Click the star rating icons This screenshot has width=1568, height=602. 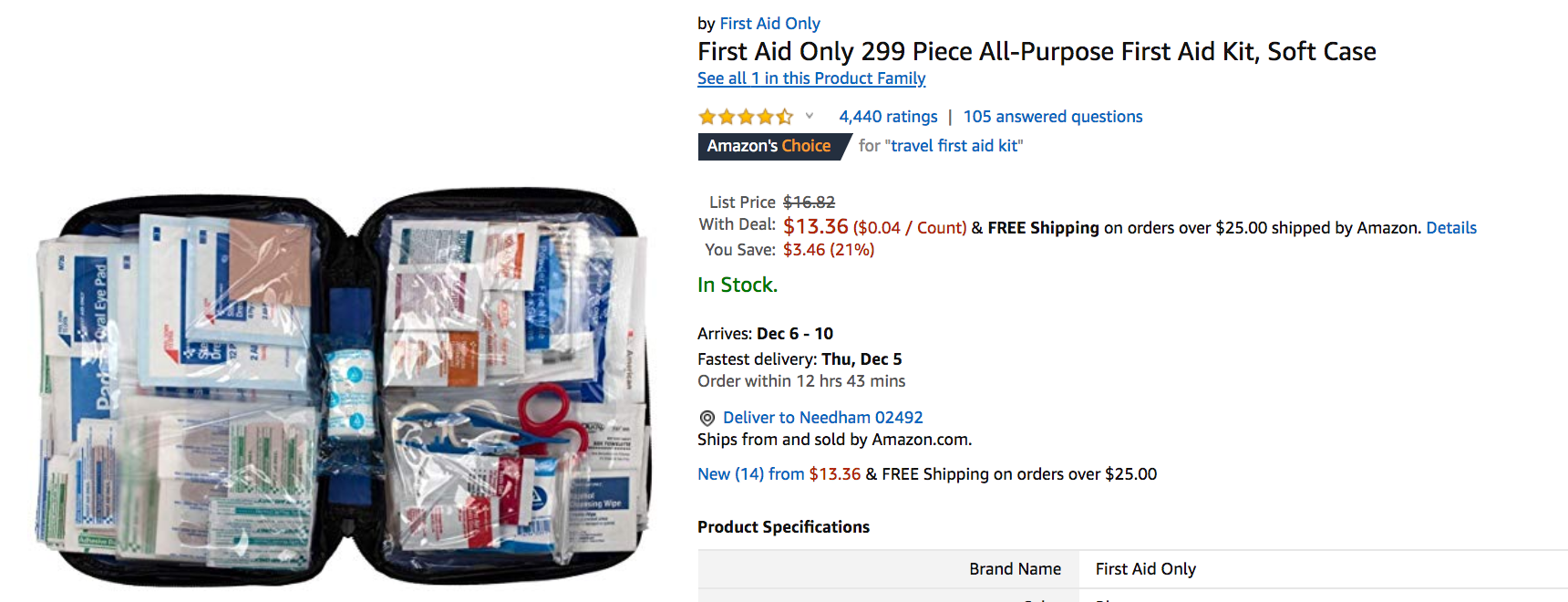pos(745,117)
